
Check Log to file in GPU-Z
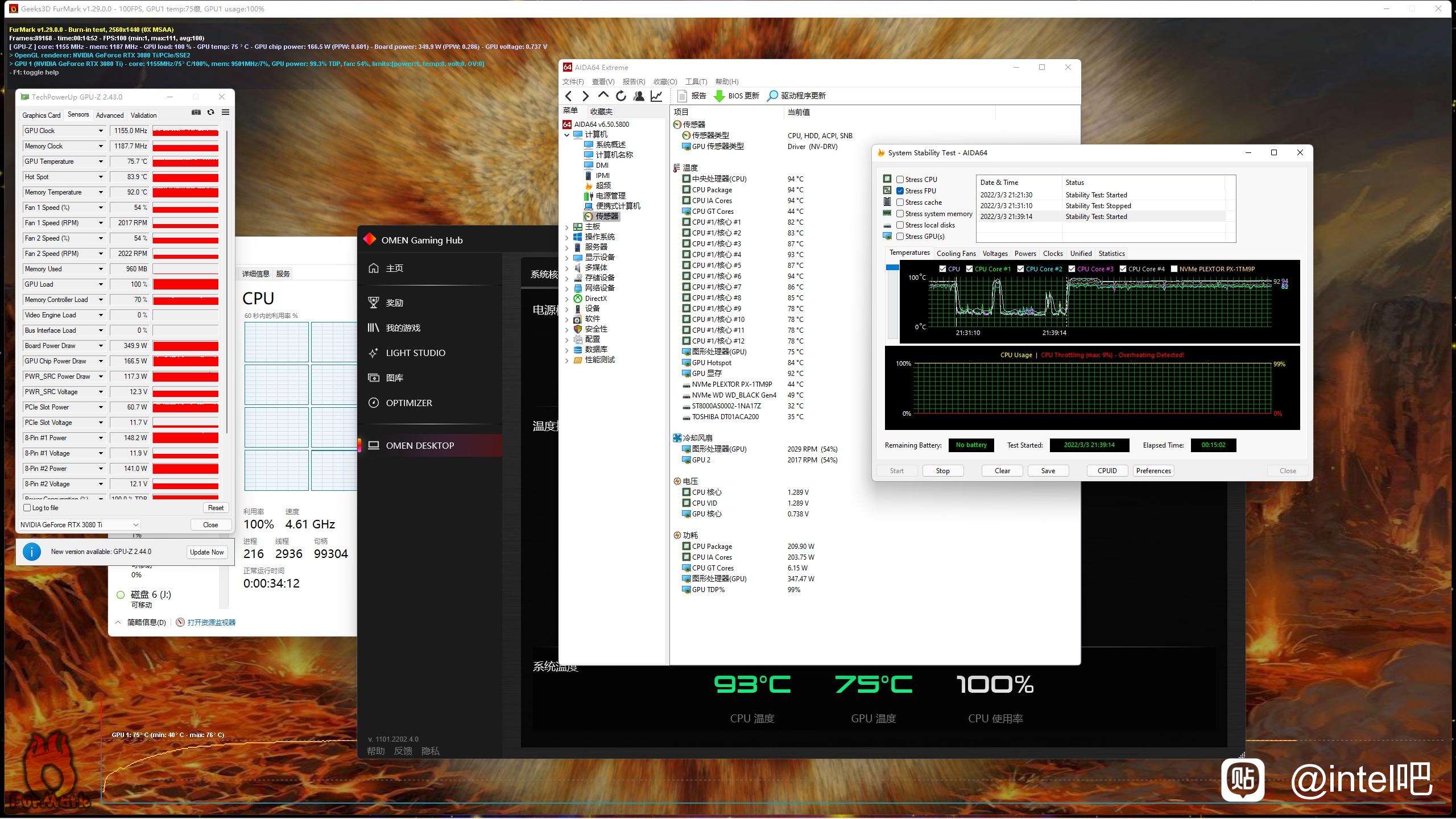(x=27, y=508)
